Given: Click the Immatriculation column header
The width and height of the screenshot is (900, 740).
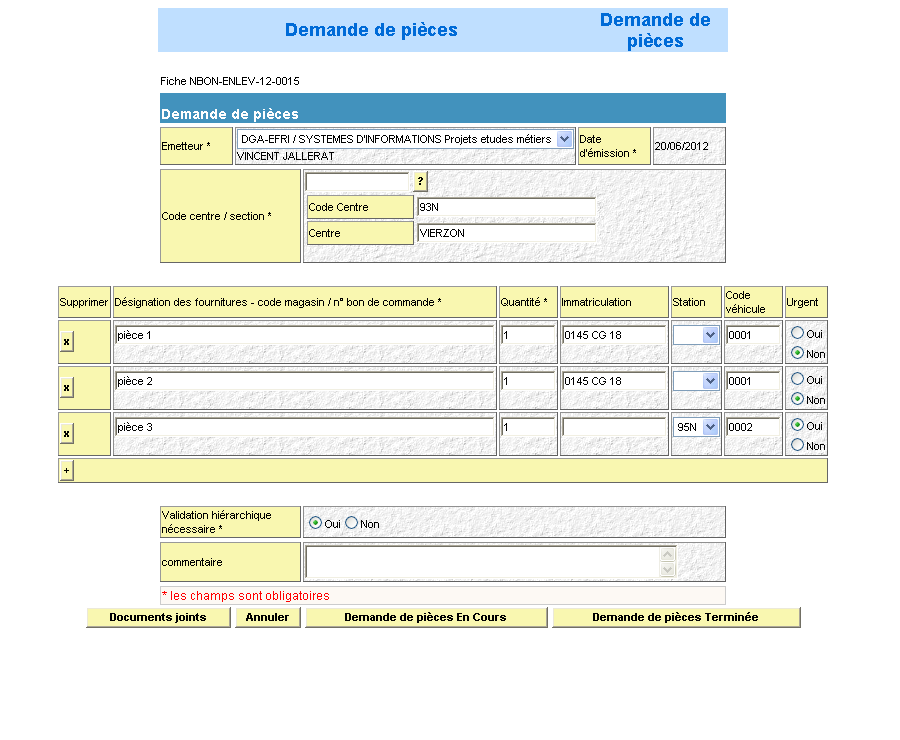Looking at the screenshot, I should point(614,302).
